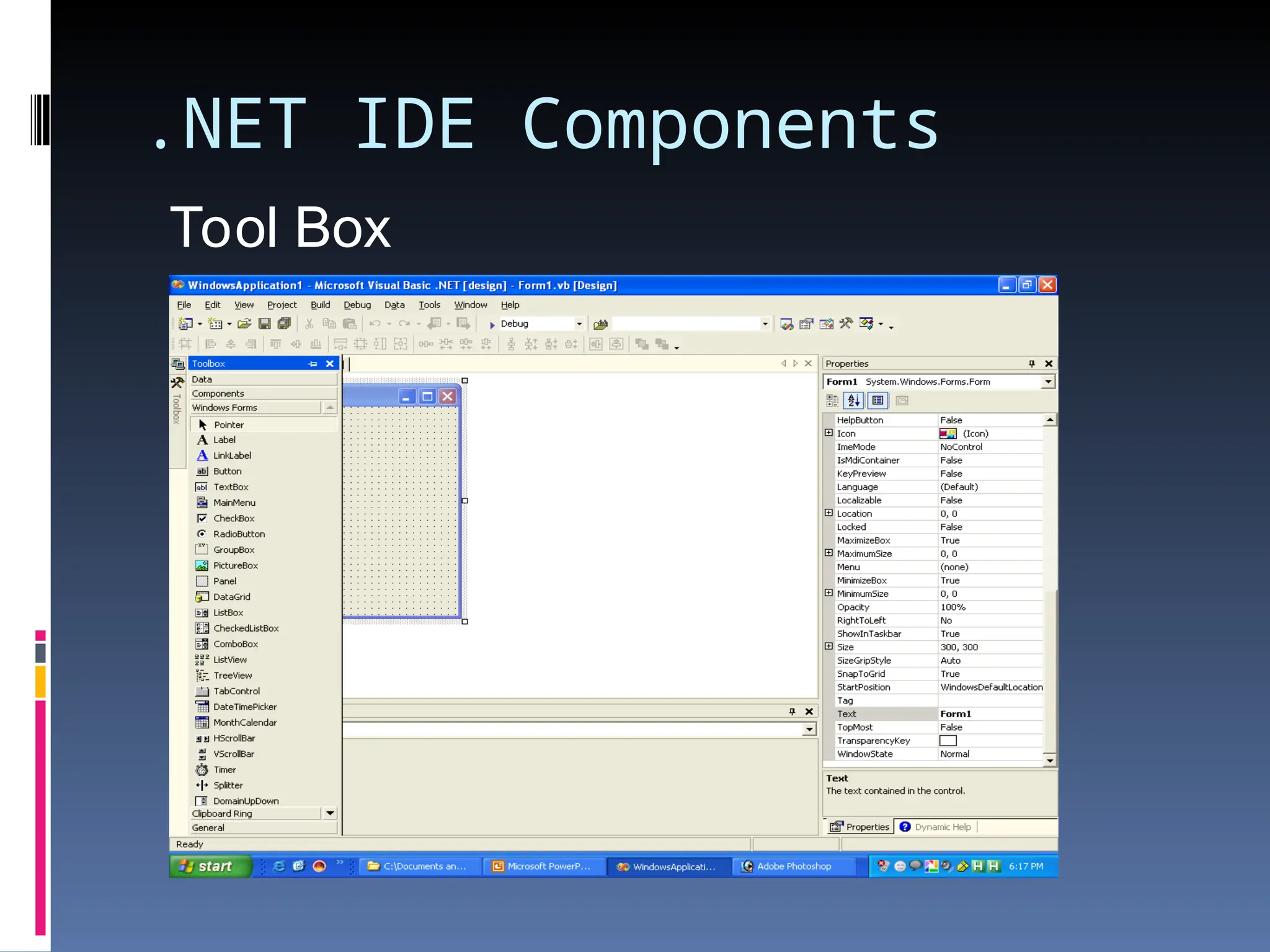1270x952 pixels.
Task: Select the TreeView control in the Toolbox
Action: click(265, 676)
